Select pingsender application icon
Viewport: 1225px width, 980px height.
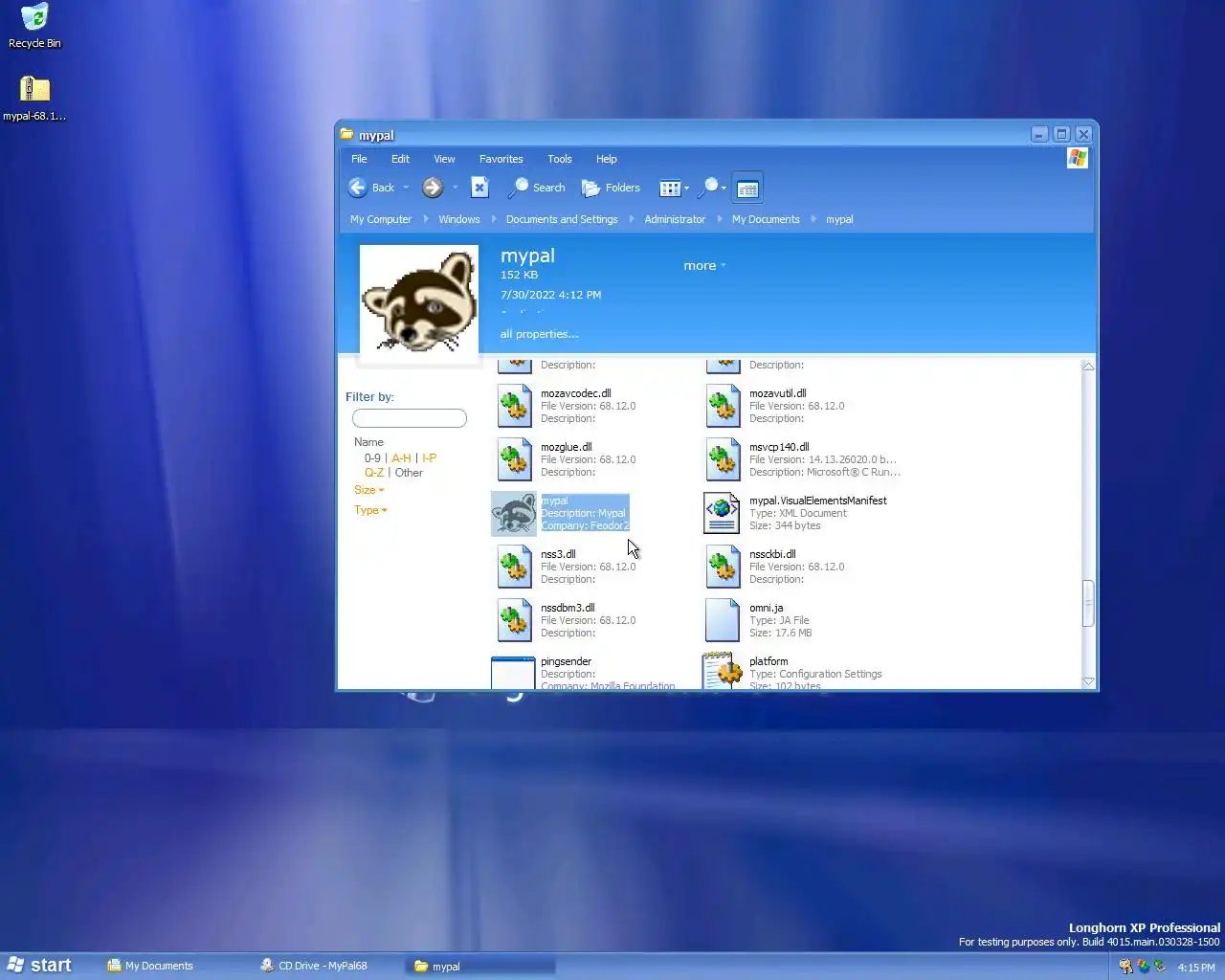click(513, 673)
